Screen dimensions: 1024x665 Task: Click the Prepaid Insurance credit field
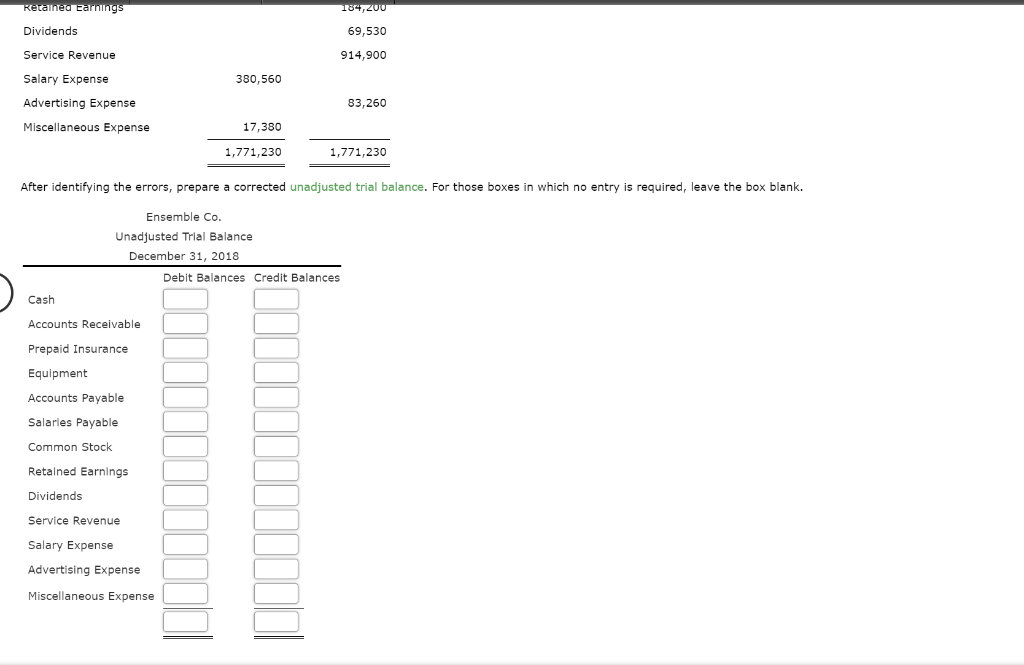click(x=276, y=347)
